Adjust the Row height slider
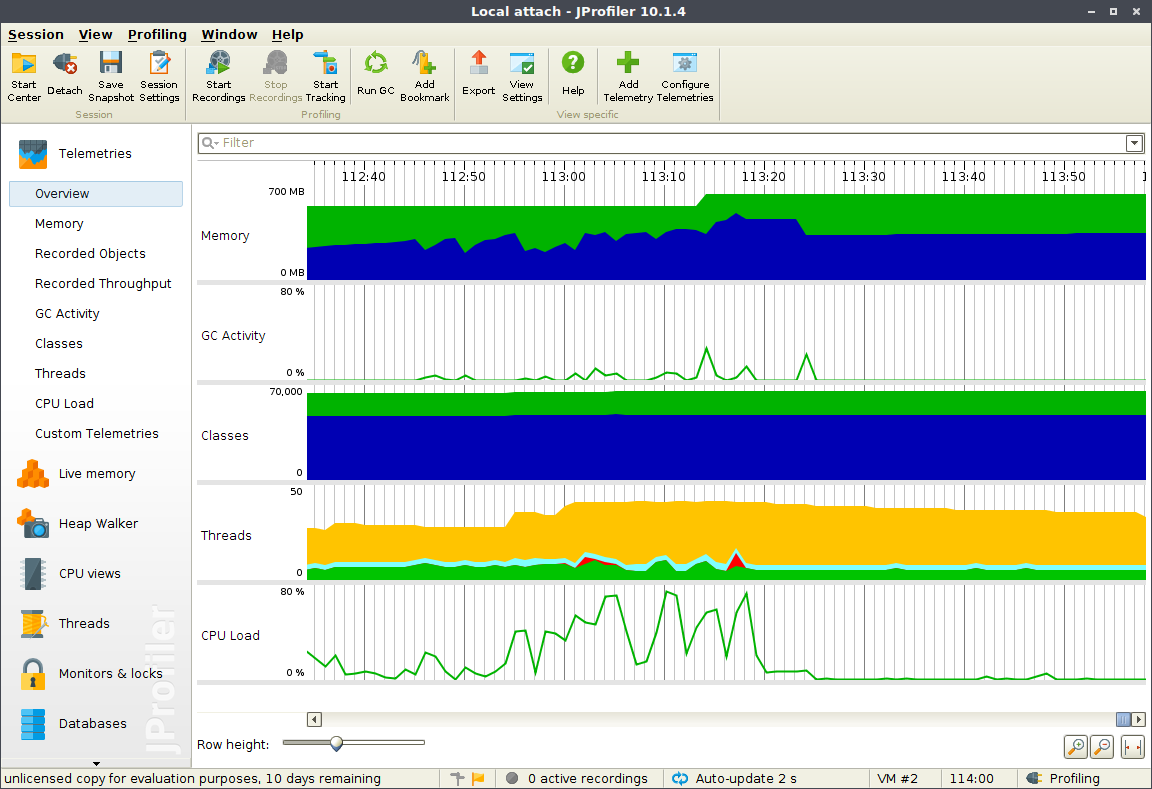1152x789 pixels. (x=336, y=743)
